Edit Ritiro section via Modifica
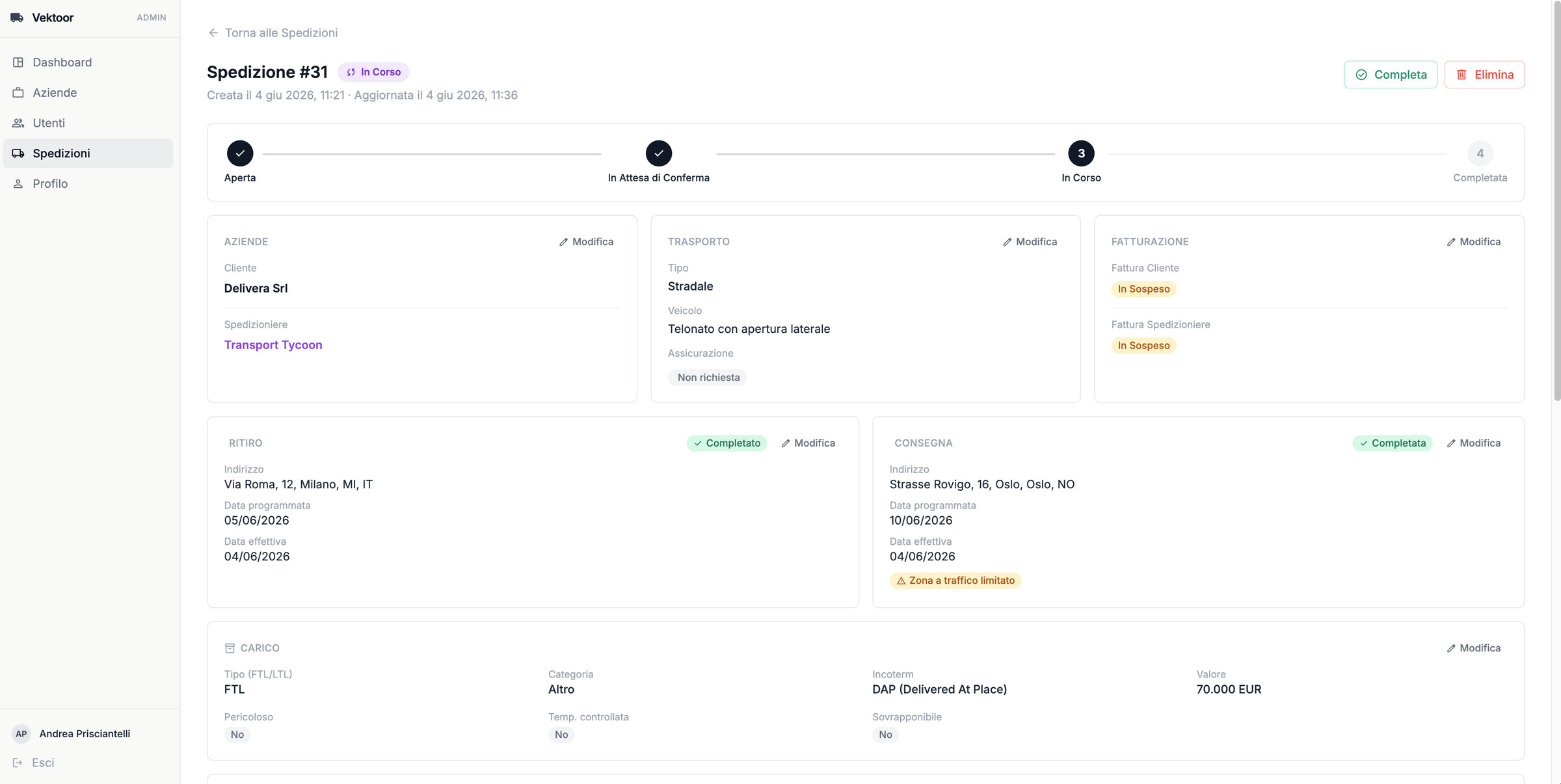1561x784 pixels. [808, 443]
